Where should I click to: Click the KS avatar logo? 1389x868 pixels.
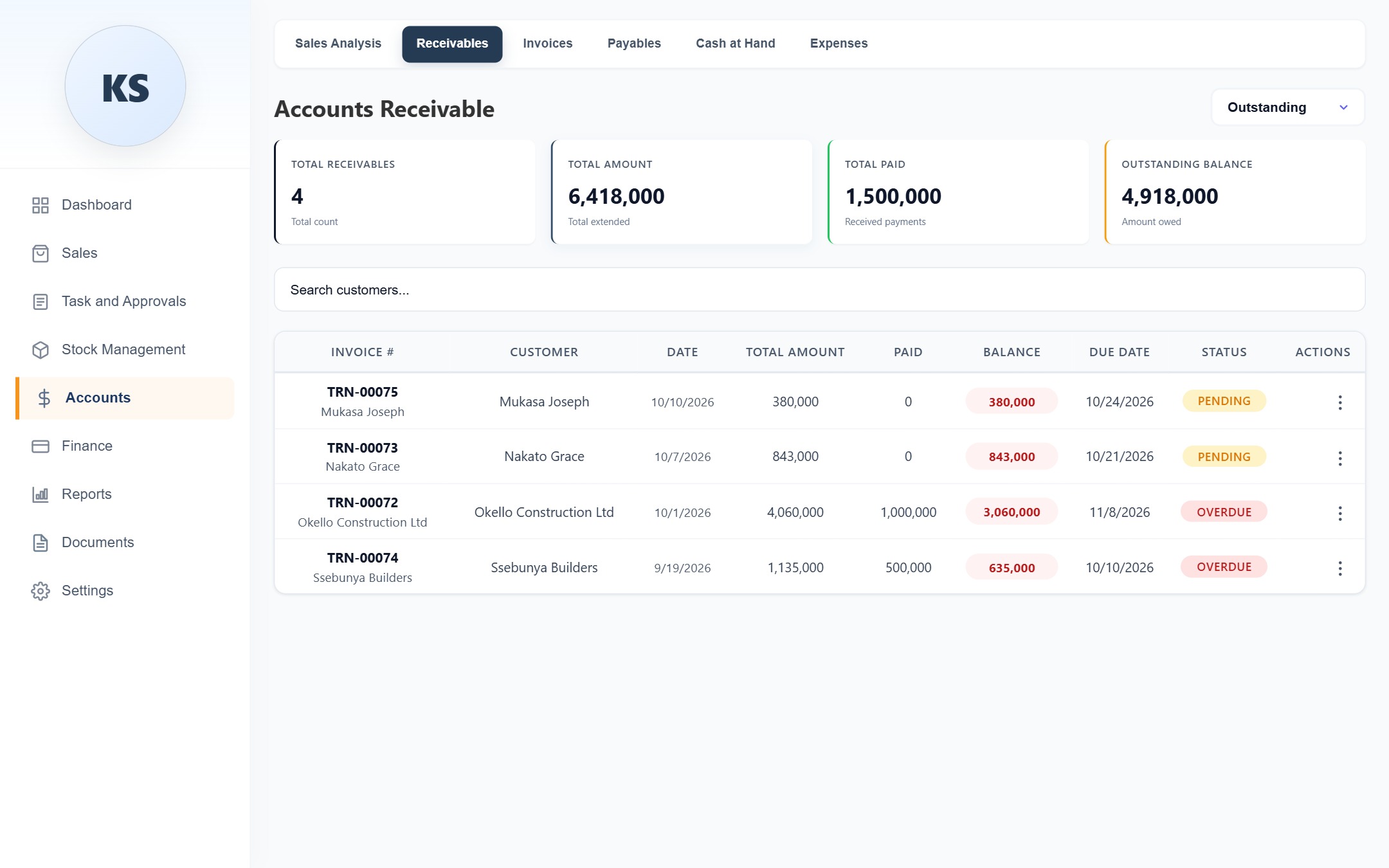pyautogui.click(x=125, y=86)
